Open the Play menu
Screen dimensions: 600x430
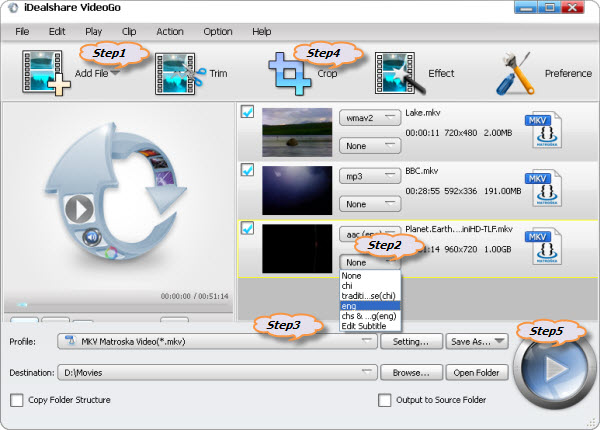point(93,31)
